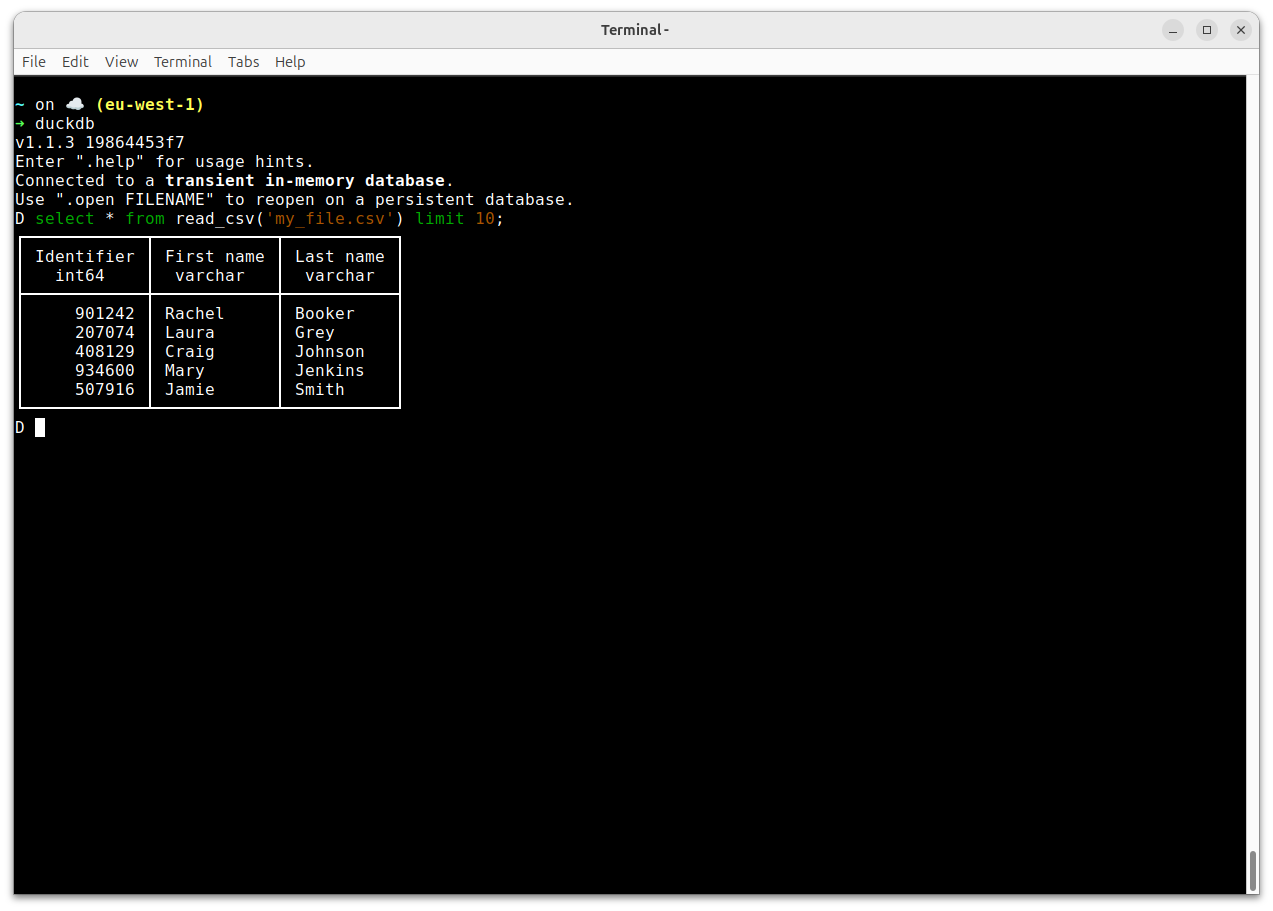Click the Identifier column header

[x=85, y=256]
